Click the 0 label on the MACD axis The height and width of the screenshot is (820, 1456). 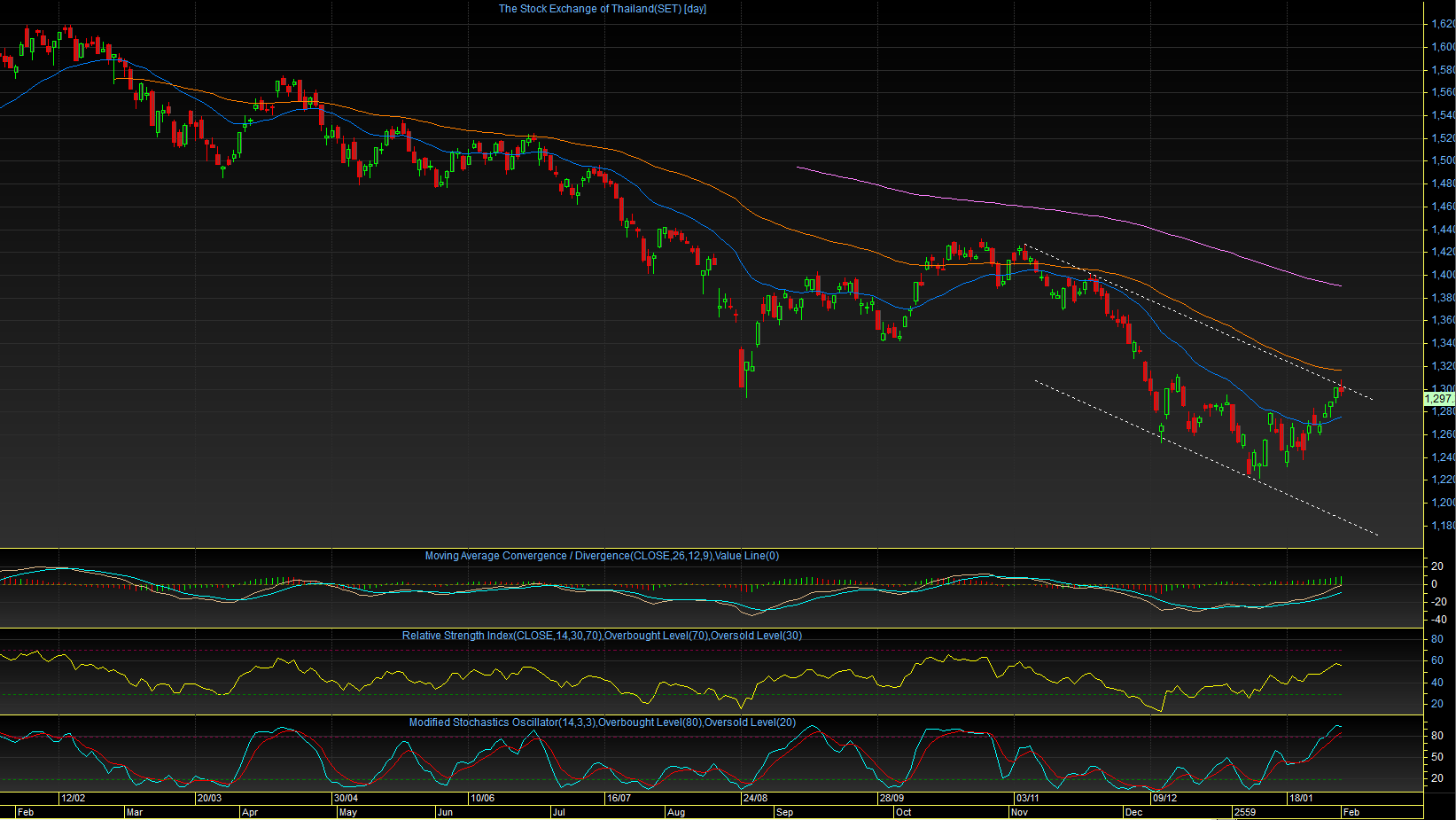[1434, 584]
